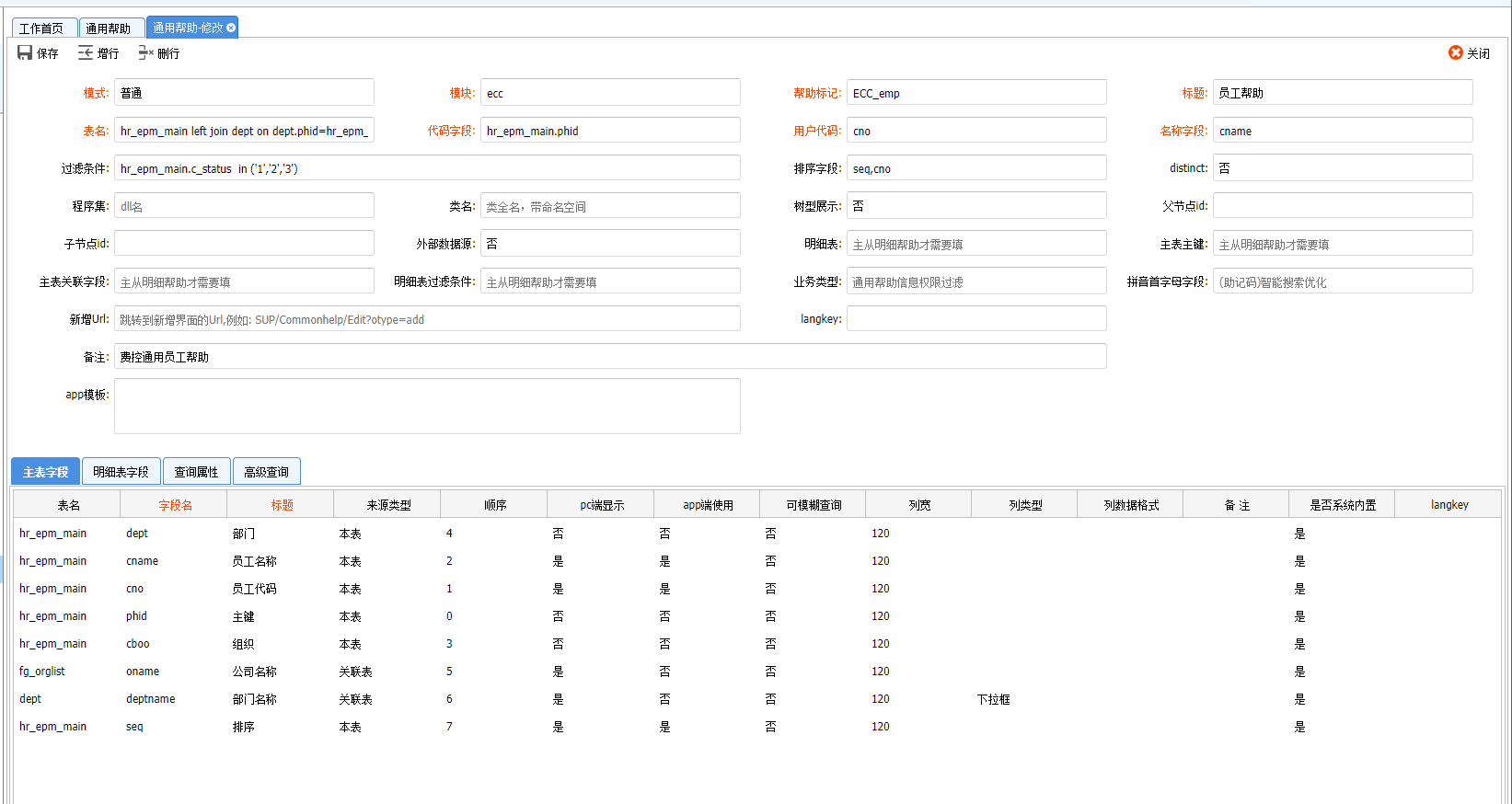Open the 外部数据源 dropdown
Viewport: 1512px width, 804px height.
610,243
